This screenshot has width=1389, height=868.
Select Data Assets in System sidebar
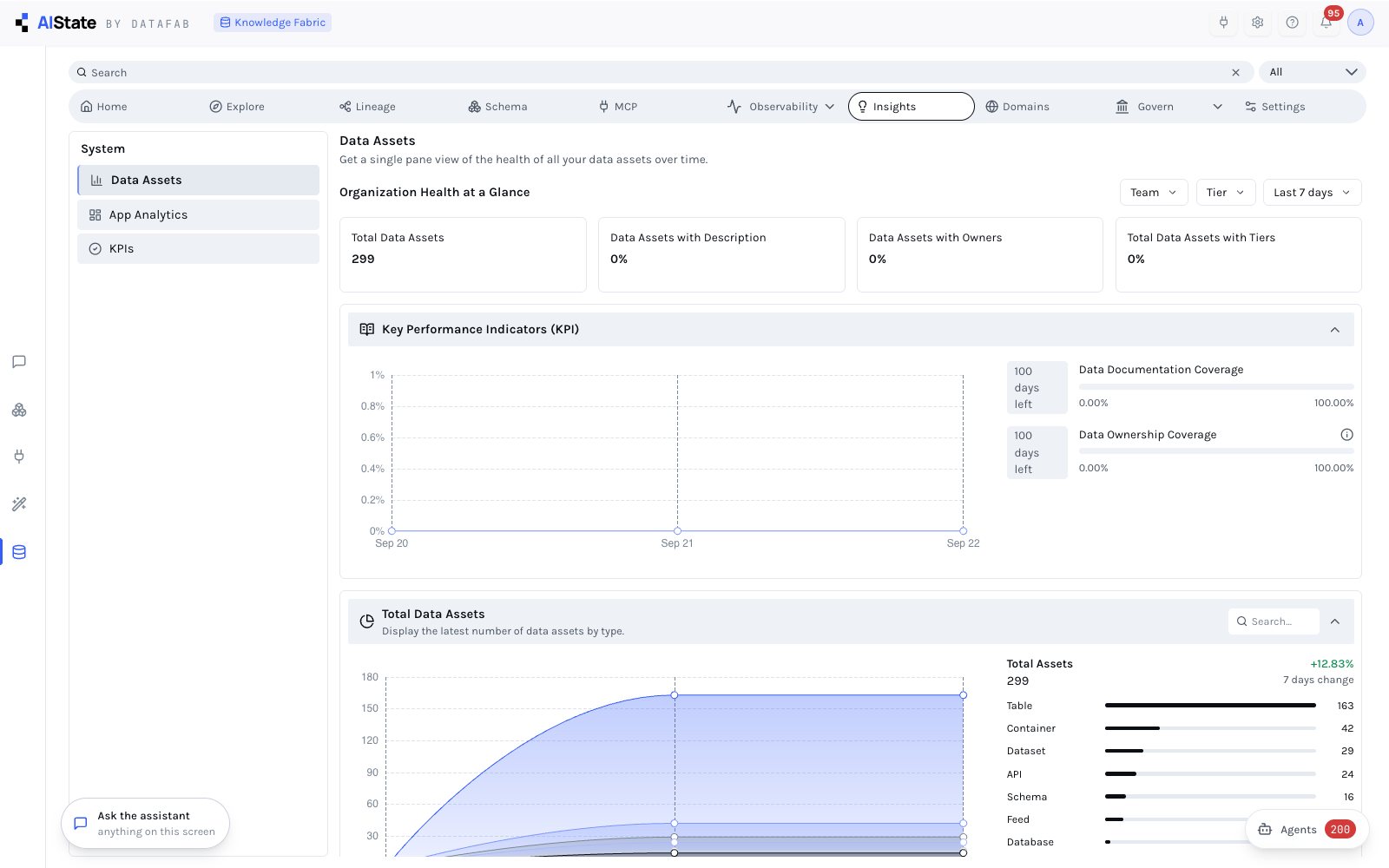[198, 181]
